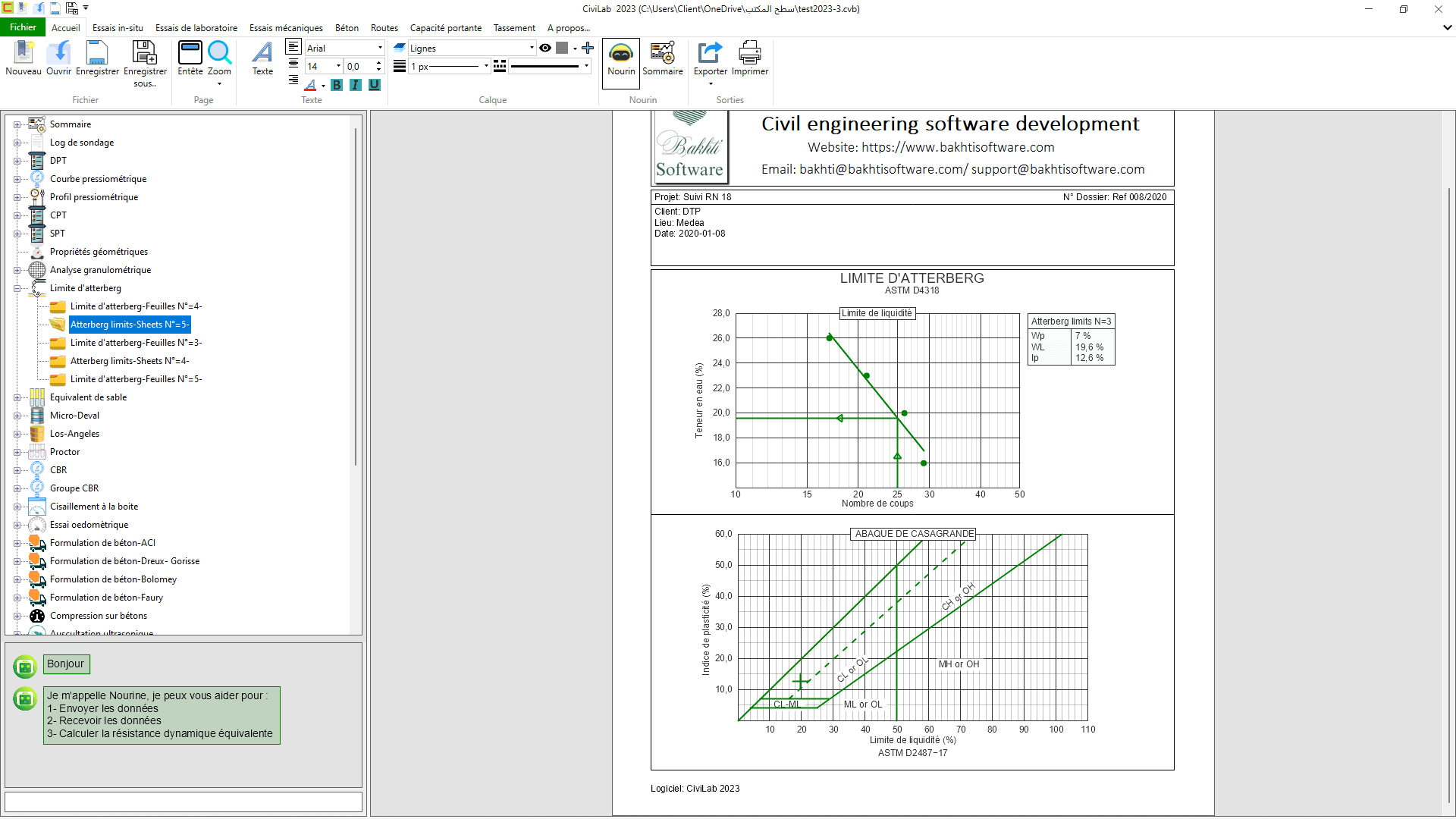The height and width of the screenshot is (819, 1456).
Task: Choose Enregistrer sous to save as
Action: 145,64
